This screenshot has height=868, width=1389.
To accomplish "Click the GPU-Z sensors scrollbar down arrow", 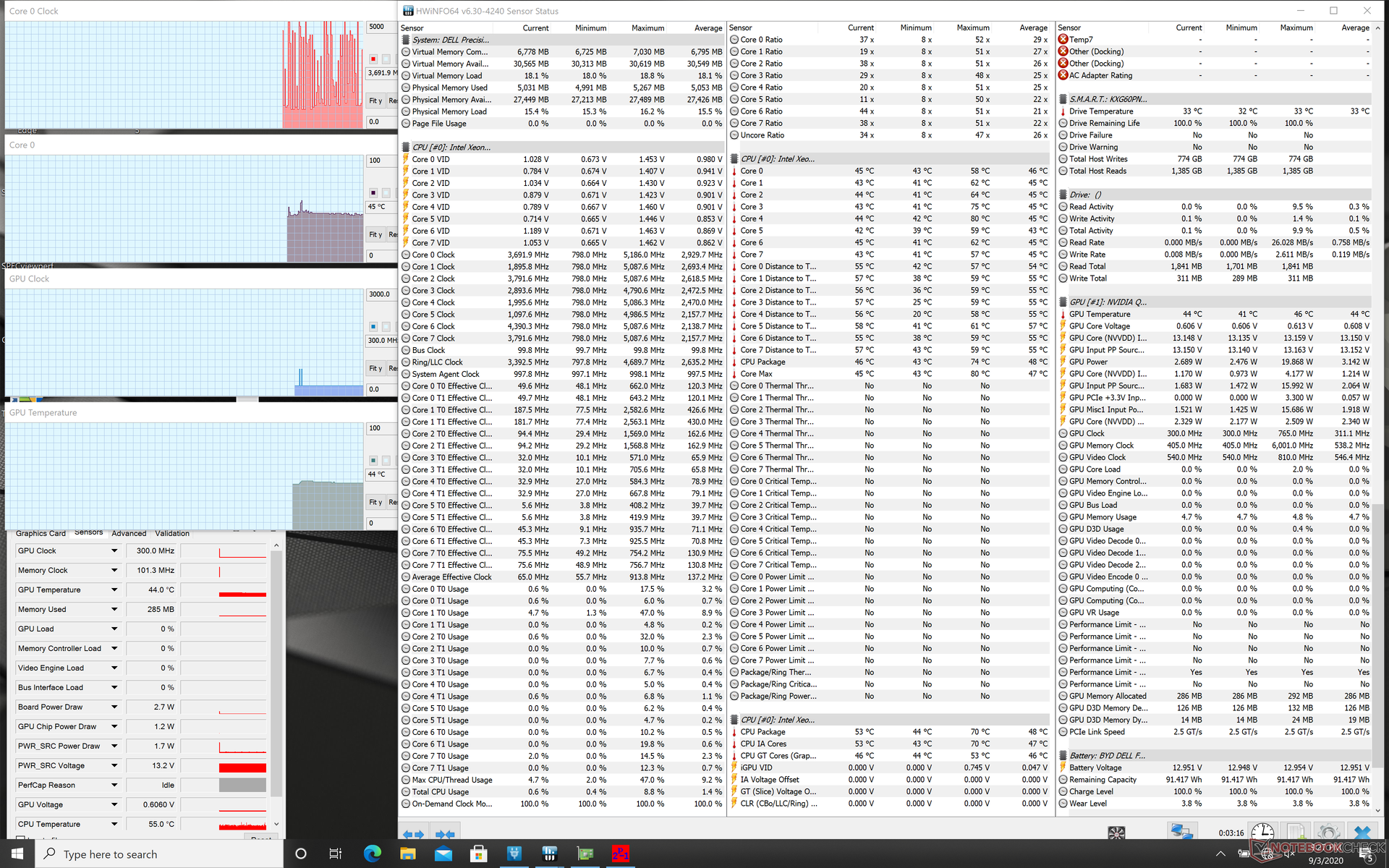I will (276, 824).
